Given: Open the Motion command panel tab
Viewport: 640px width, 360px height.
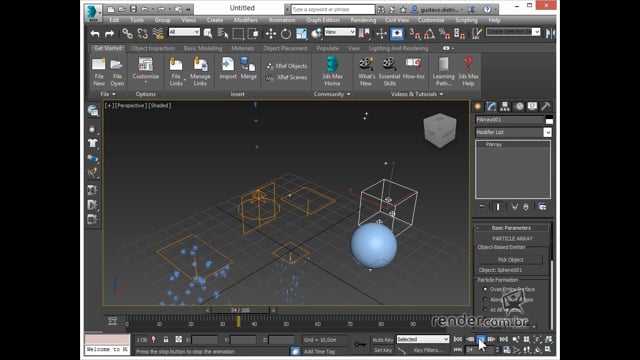Looking at the screenshot, I should click(519, 107).
